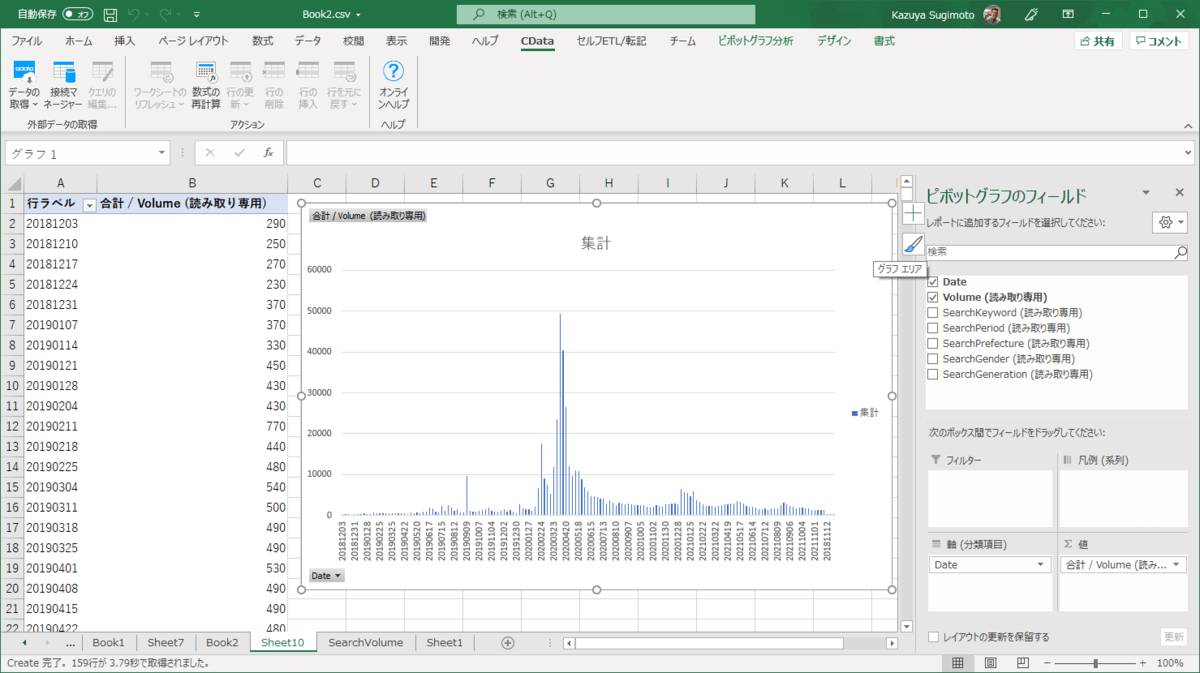Switch to the SearchVolume sheet tab

click(x=365, y=643)
